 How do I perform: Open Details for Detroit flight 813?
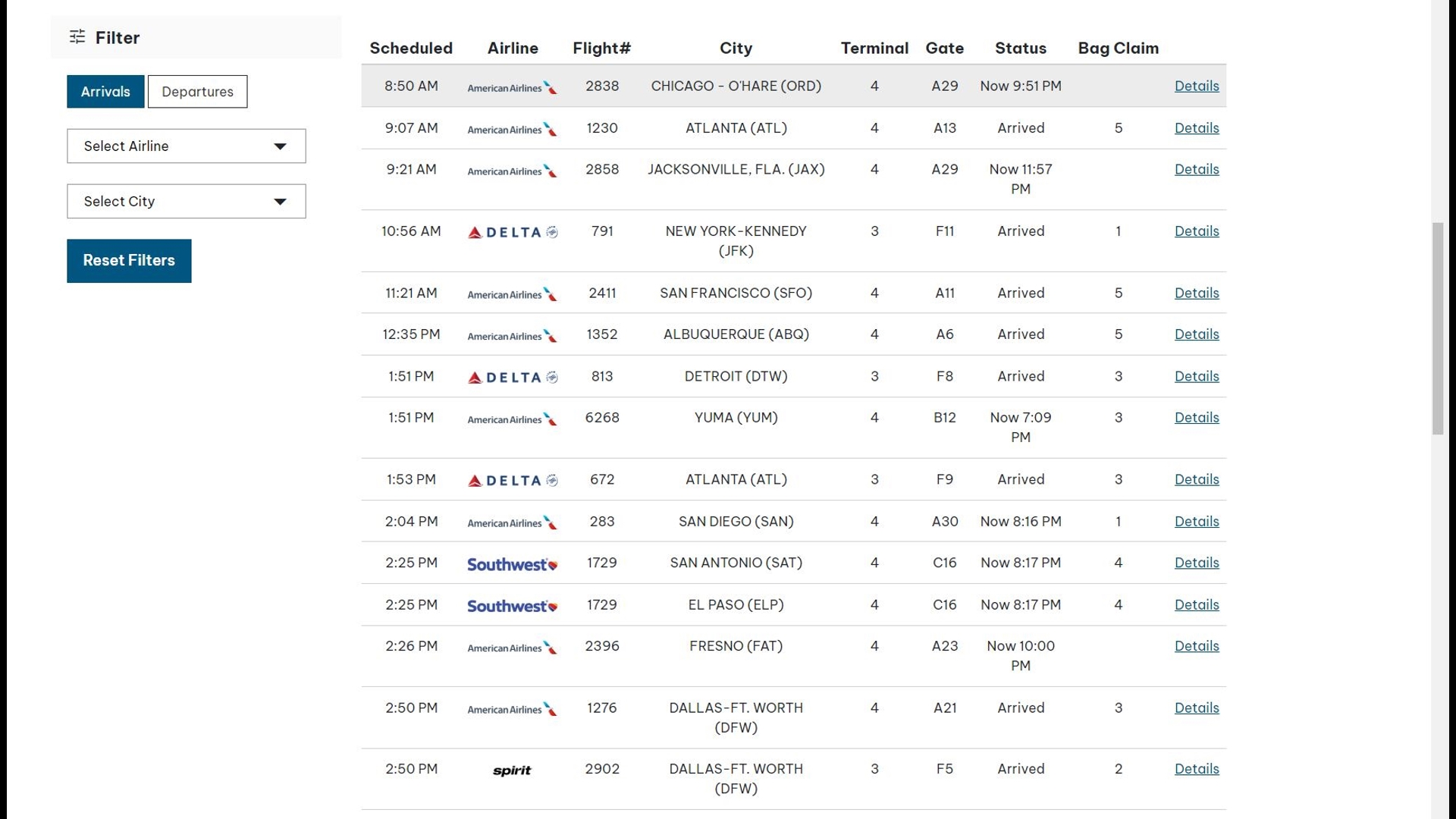[1197, 376]
